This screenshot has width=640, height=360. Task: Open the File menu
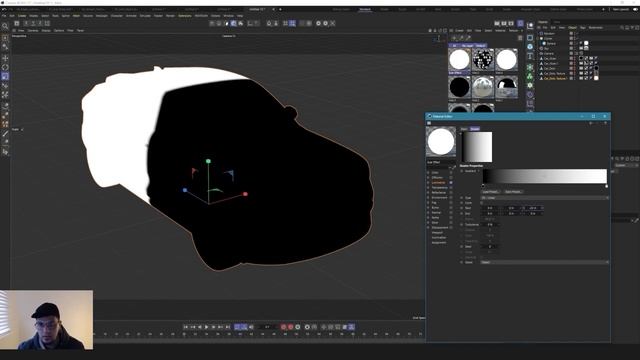coord(4,16)
